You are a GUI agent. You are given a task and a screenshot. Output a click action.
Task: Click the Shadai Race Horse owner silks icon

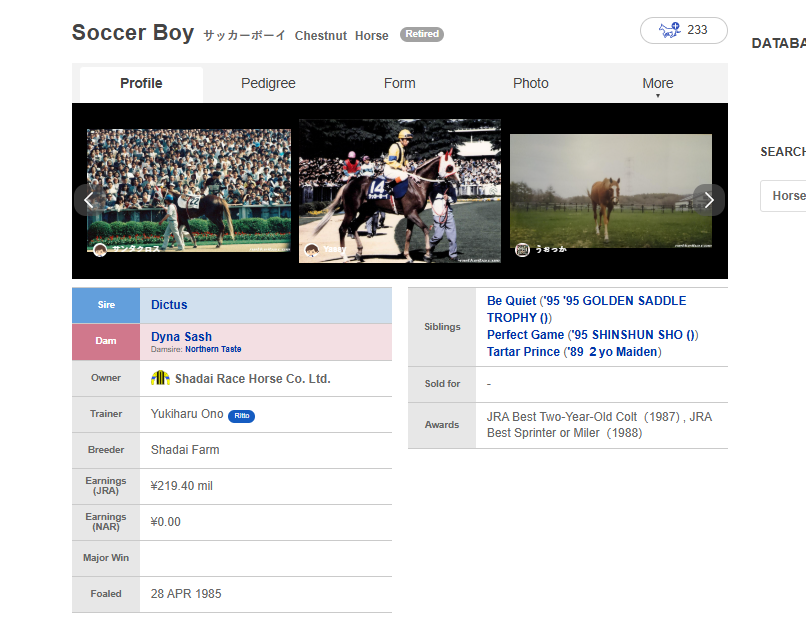click(x=160, y=378)
